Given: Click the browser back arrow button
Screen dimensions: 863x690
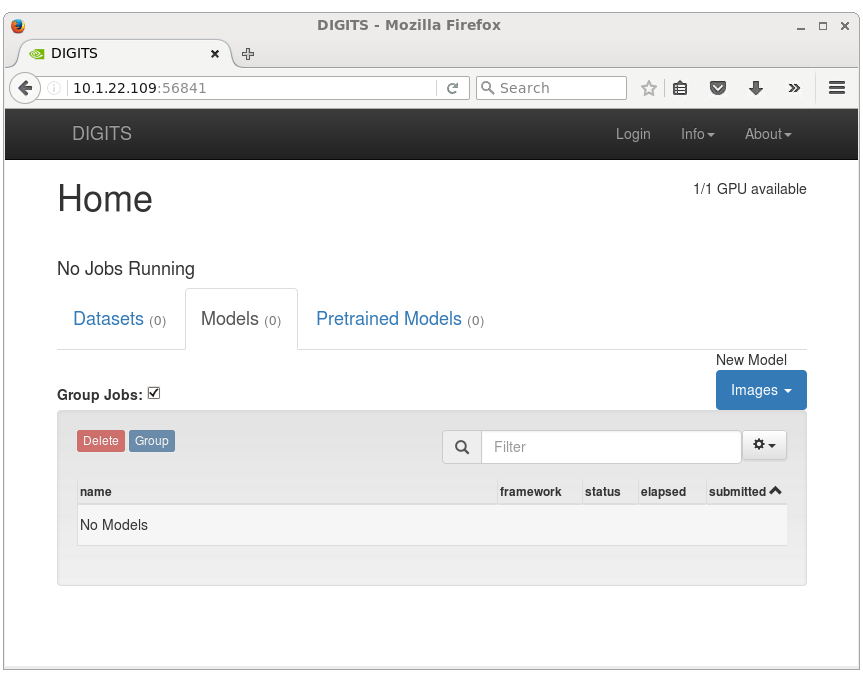Looking at the screenshot, I should (x=25, y=88).
